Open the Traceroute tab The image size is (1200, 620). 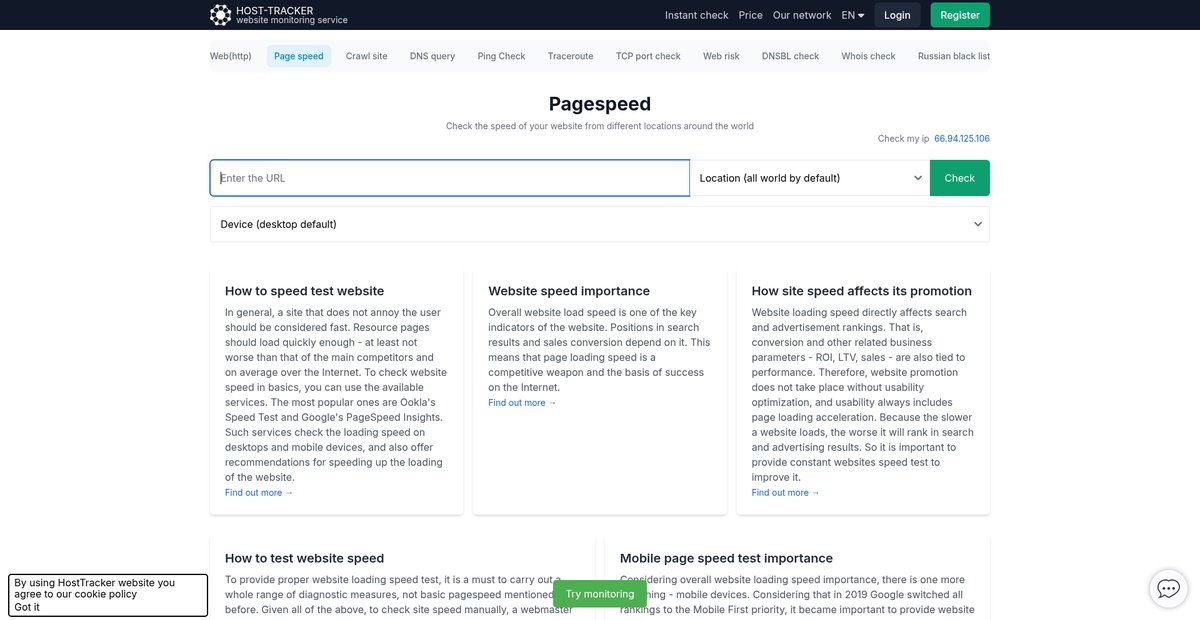(571, 56)
